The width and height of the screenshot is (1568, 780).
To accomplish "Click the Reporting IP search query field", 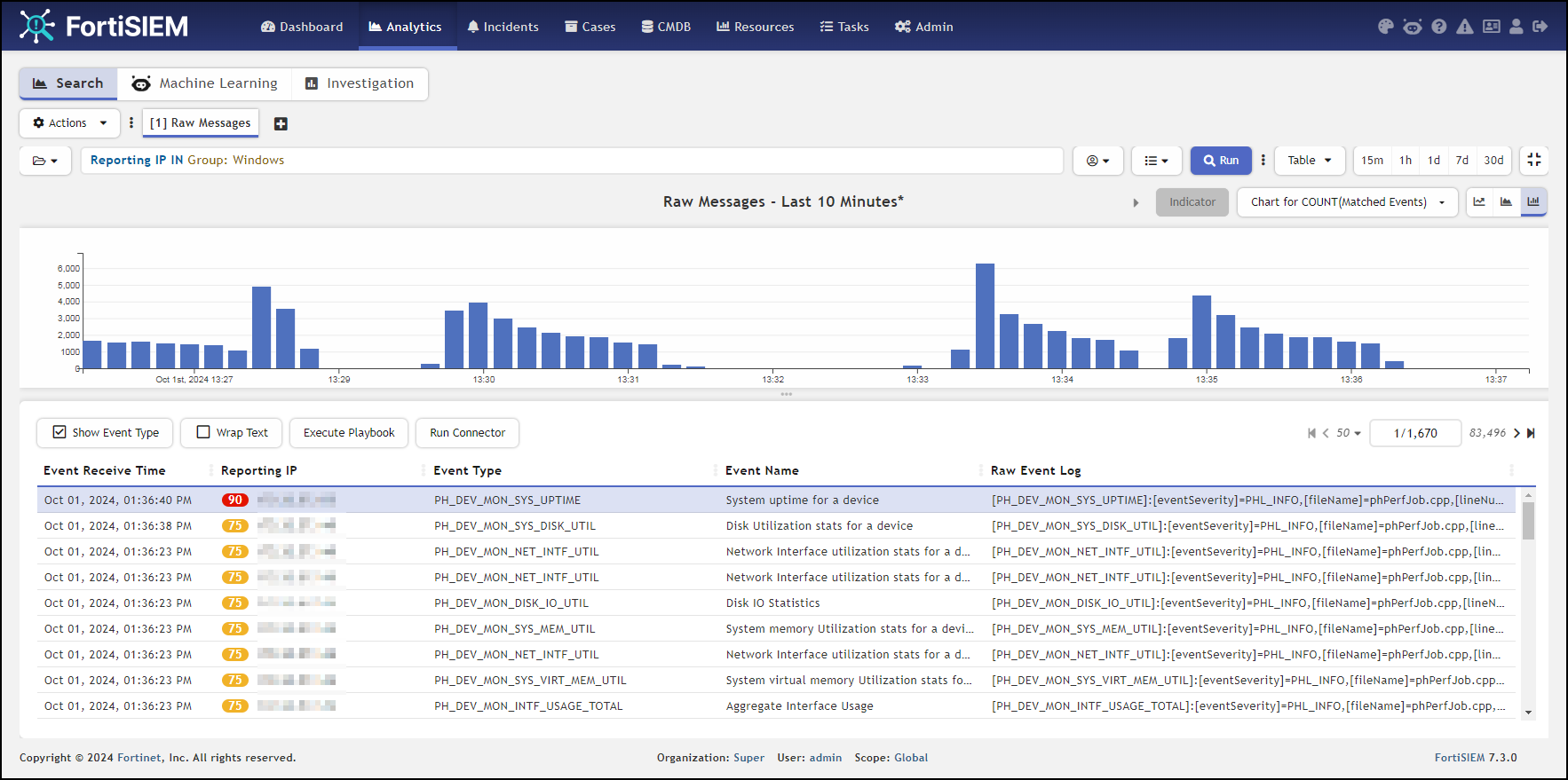I will (572, 161).
